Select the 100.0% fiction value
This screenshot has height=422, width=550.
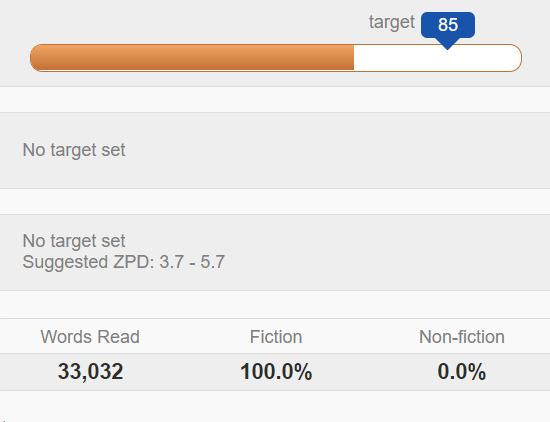tap(276, 371)
